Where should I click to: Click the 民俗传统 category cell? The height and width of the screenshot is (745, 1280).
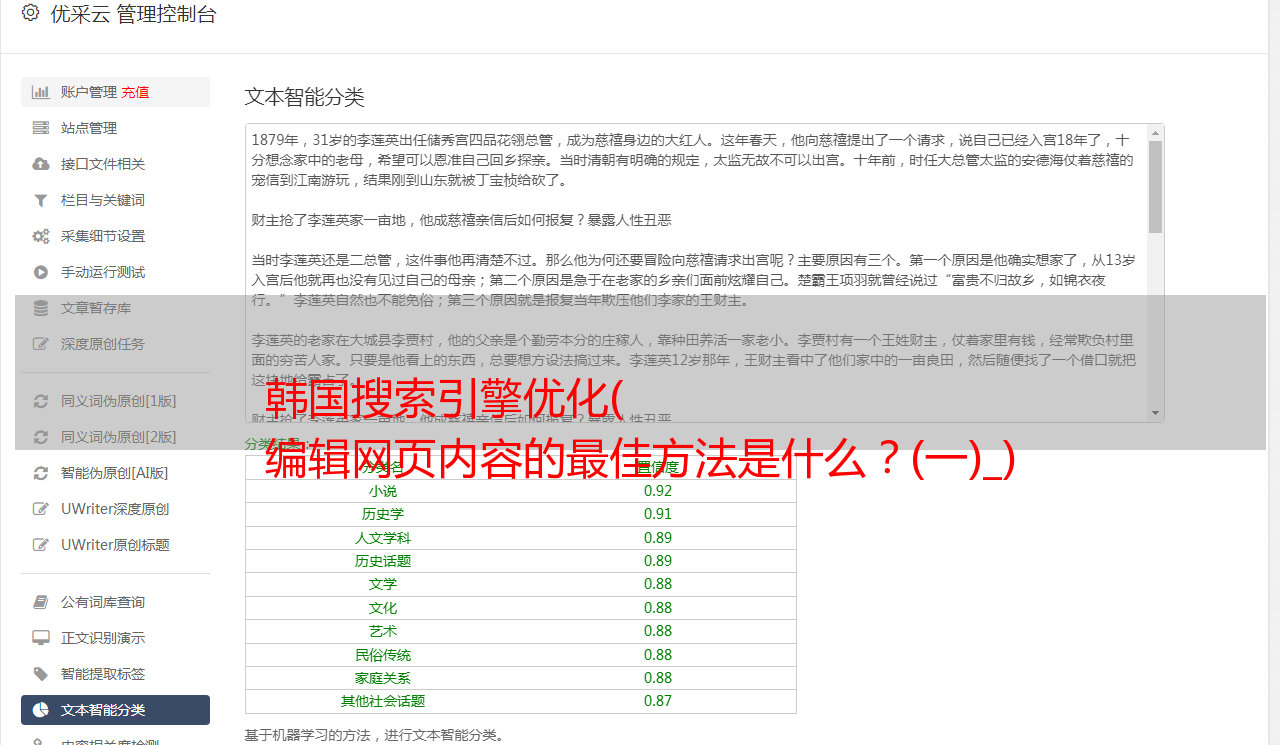pos(383,655)
